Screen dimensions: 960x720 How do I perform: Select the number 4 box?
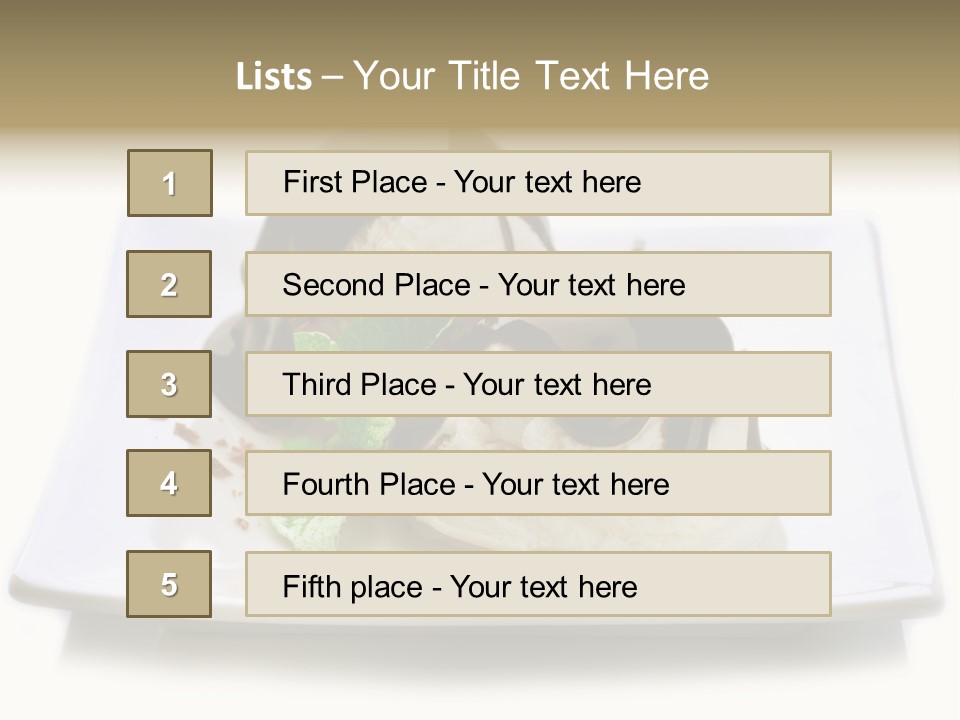pyautogui.click(x=169, y=483)
